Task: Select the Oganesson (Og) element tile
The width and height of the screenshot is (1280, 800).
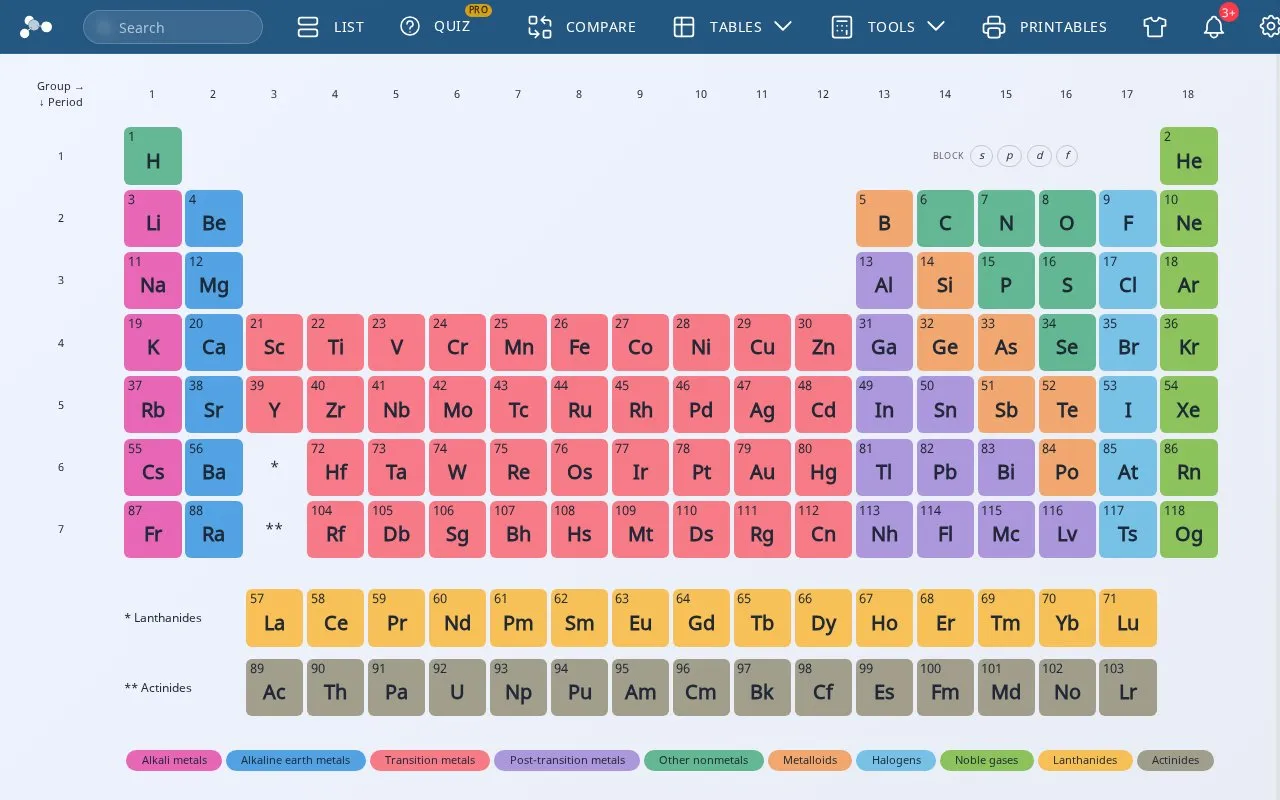Action: (1189, 529)
